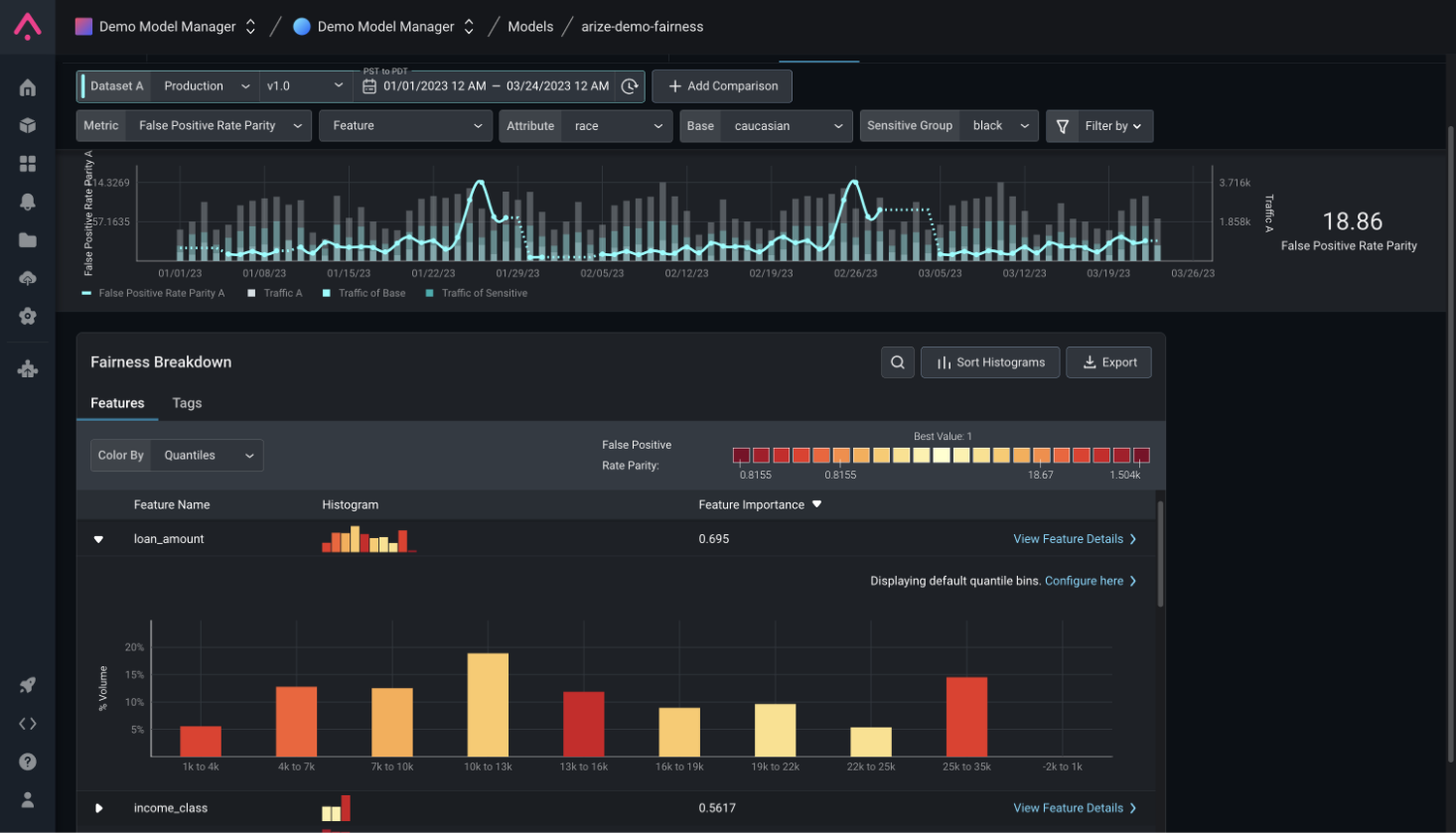The width and height of the screenshot is (1456, 833).
Task: Click the Arize logo icon
Action: coord(27,27)
